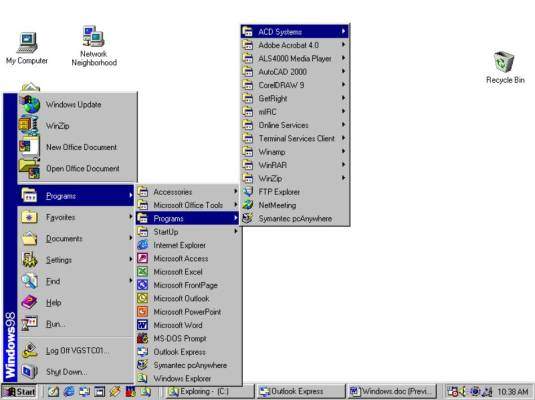The height and width of the screenshot is (400, 535).
Task: Select the My Computer desktop icon
Action: click(x=27, y=48)
